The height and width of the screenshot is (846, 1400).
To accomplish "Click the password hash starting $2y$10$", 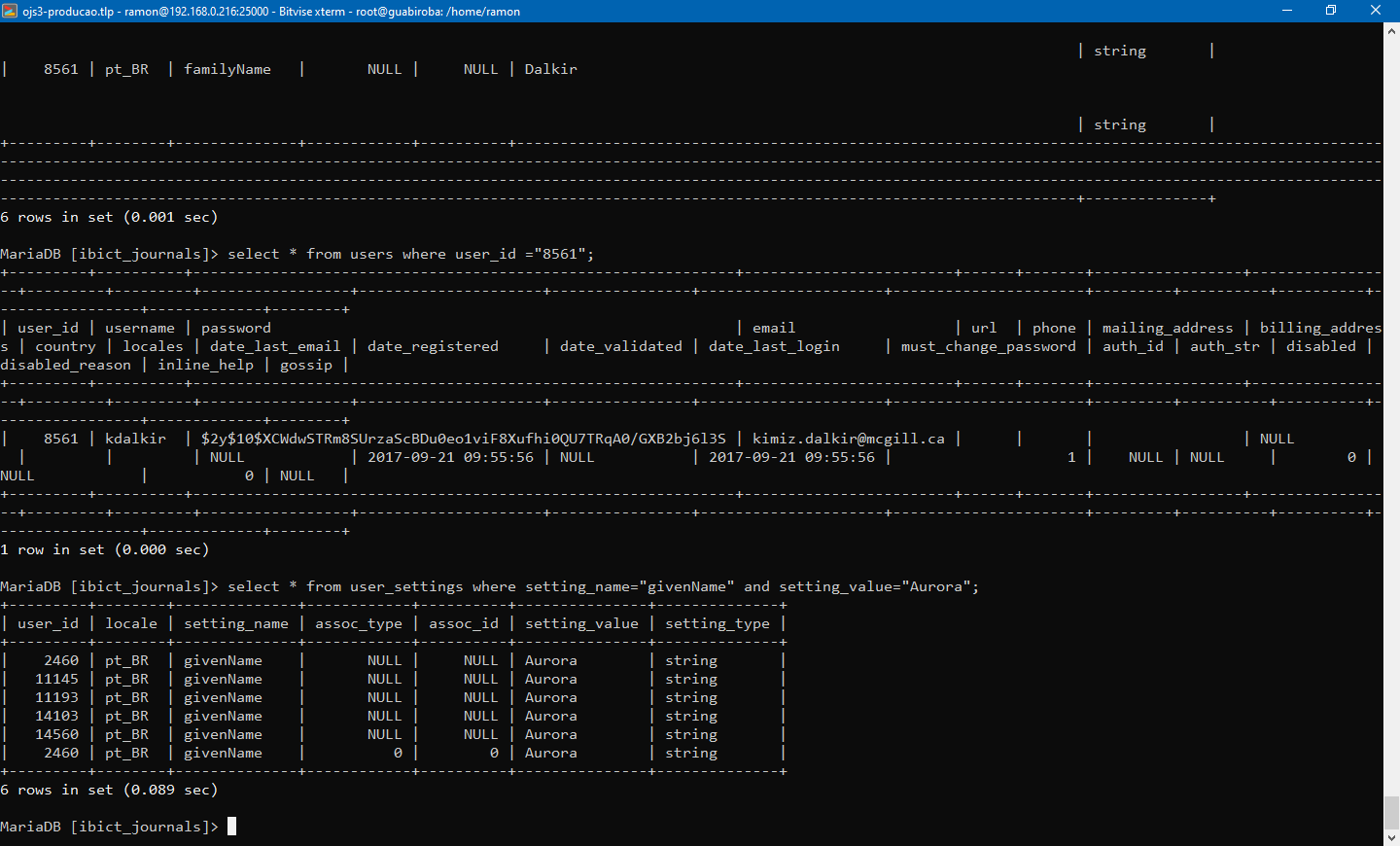I will (464, 439).
